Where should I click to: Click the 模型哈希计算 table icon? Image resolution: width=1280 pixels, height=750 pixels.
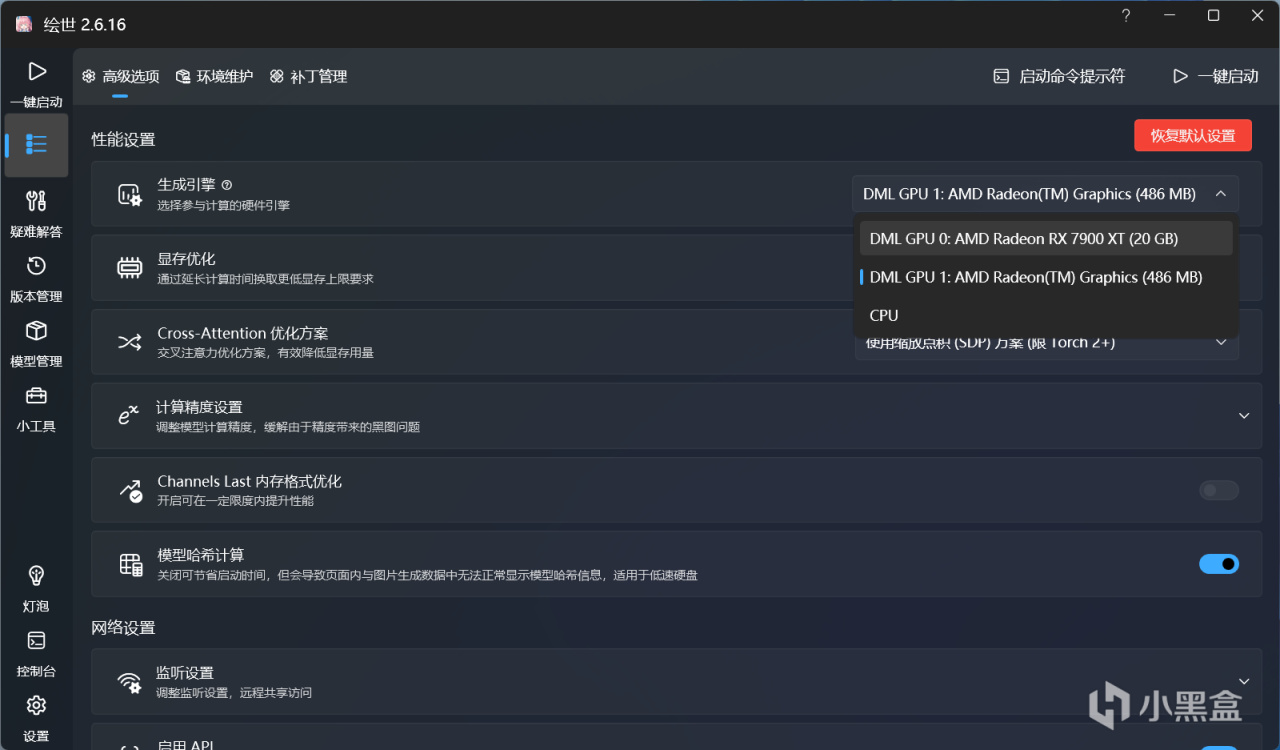point(131,564)
